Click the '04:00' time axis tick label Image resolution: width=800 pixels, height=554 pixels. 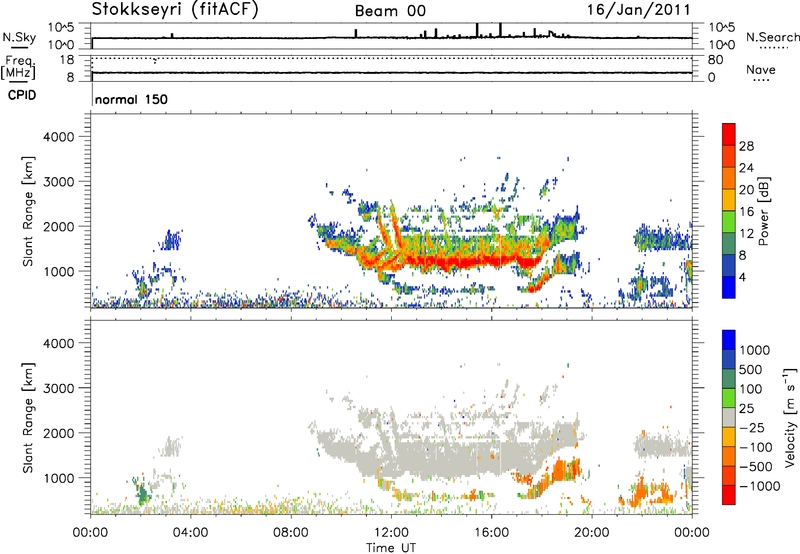pos(190,533)
